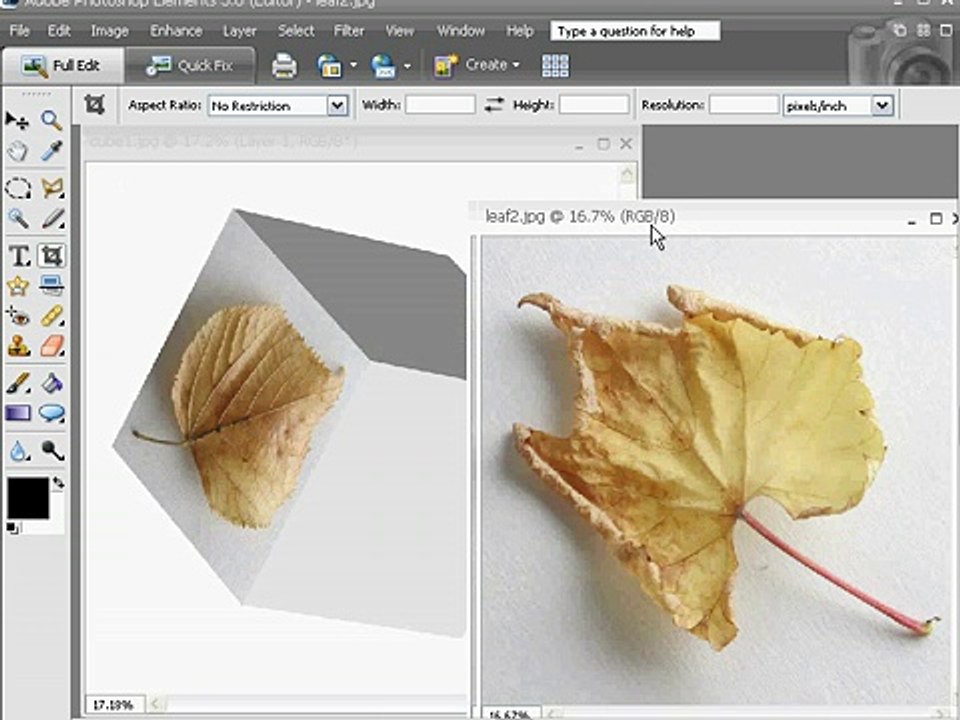The width and height of the screenshot is (960, 720).
Task: Expand arrow next to globe envelope icon
Action: point(407,66)
